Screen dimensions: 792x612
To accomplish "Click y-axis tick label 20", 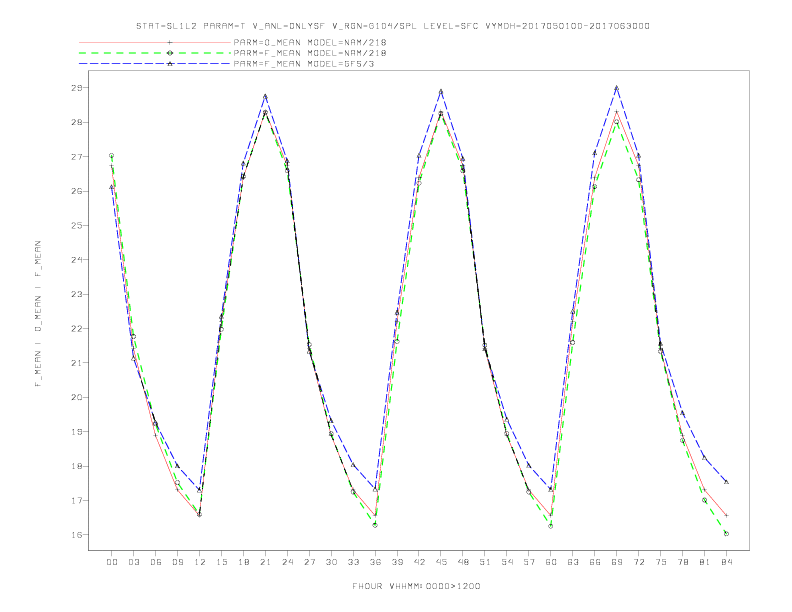I will [77, 397].
